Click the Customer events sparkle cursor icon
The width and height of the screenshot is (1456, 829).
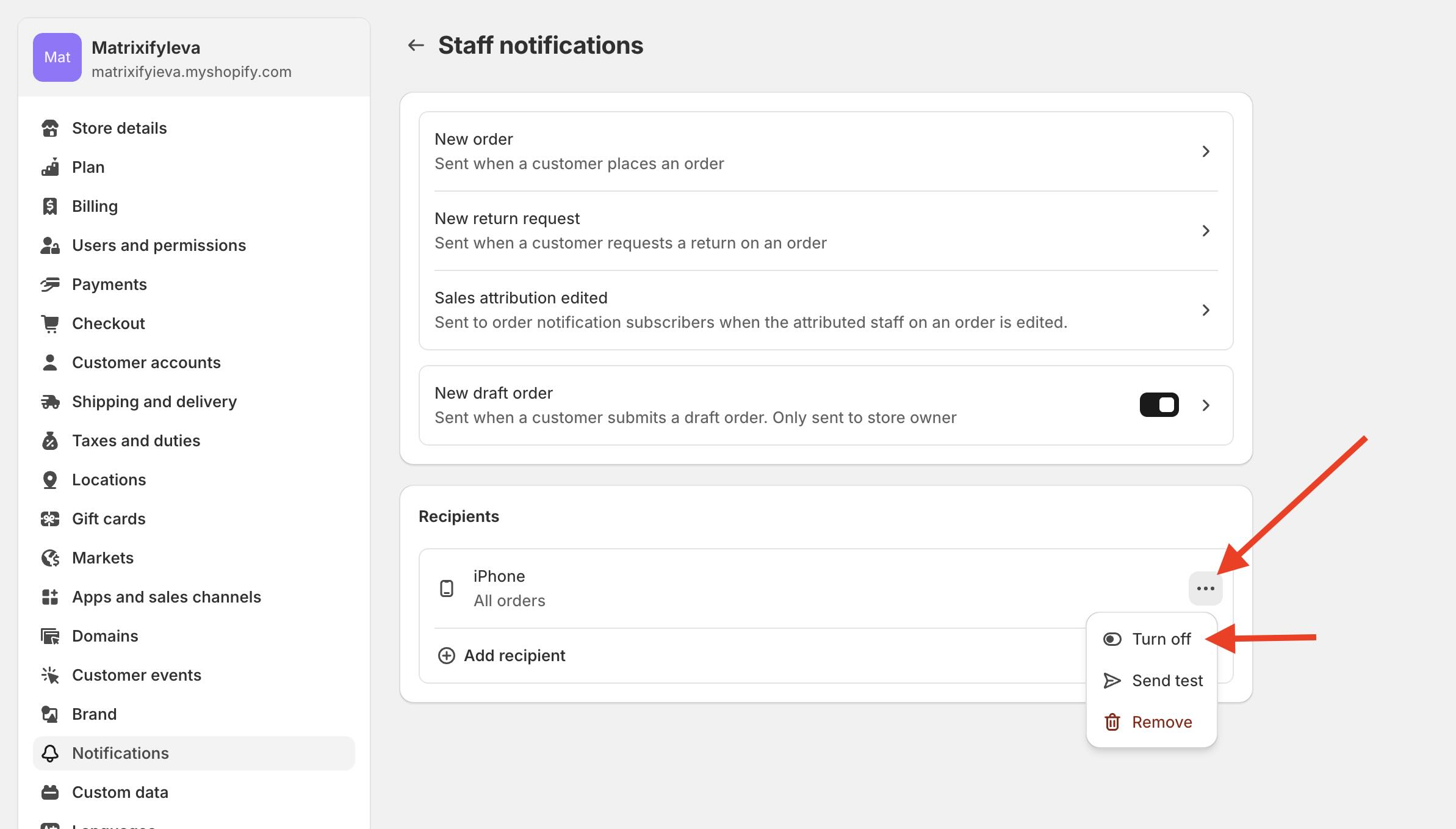[x=50, y=675]
